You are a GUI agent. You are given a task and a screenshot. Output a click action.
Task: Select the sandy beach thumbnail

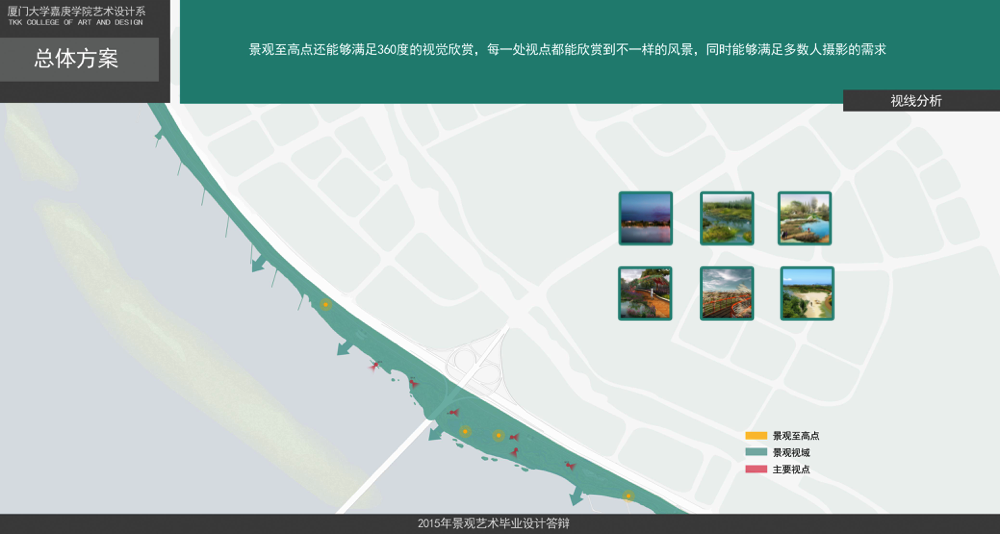[806, 293]
